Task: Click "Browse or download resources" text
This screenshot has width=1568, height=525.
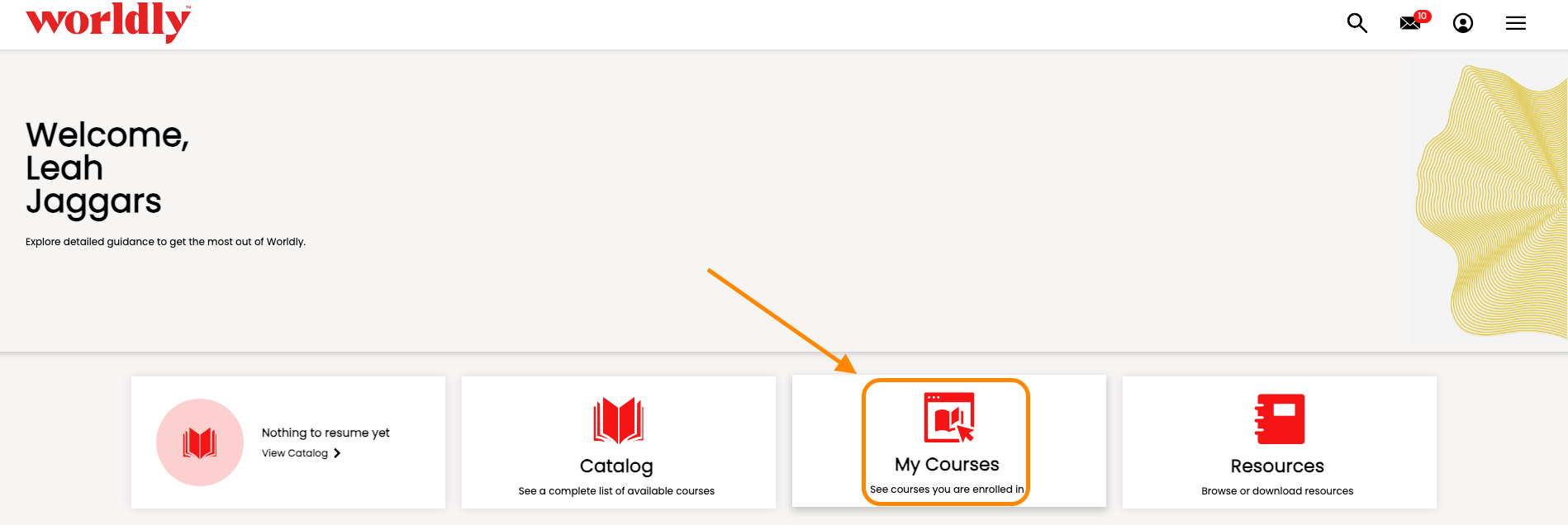Action: click(1277, 491)
